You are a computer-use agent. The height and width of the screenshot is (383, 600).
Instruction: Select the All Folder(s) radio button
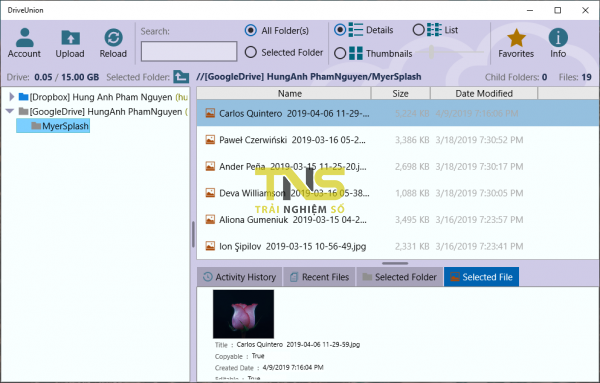point(251,30)
